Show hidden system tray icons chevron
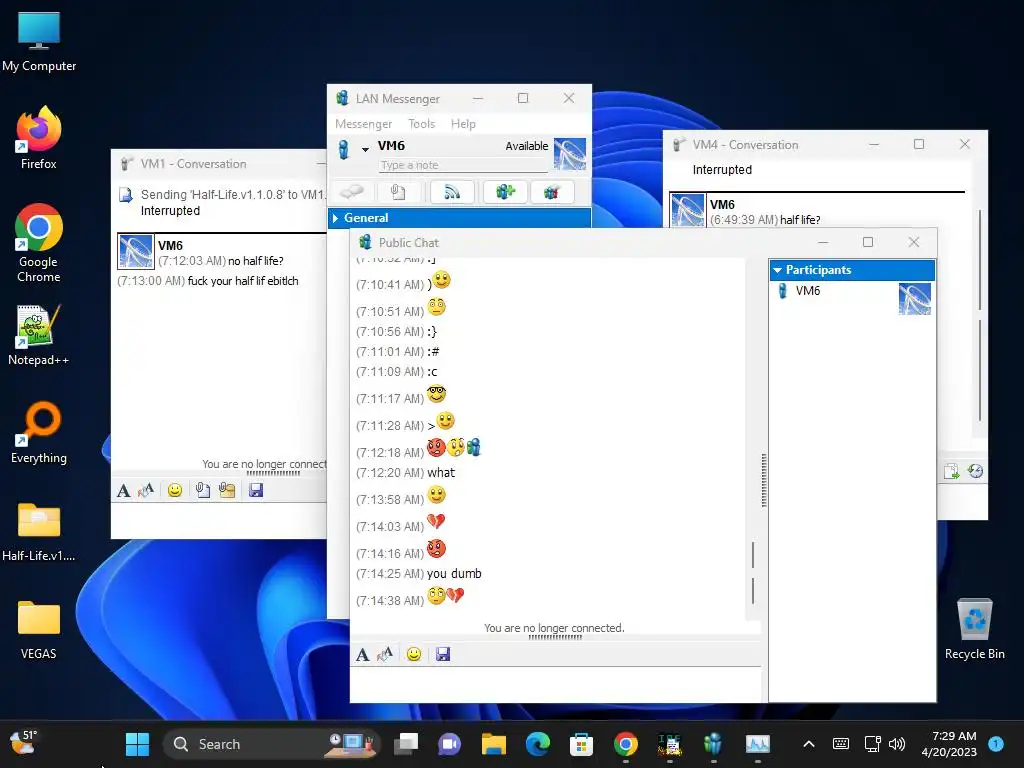 click(x=808, y=744)
